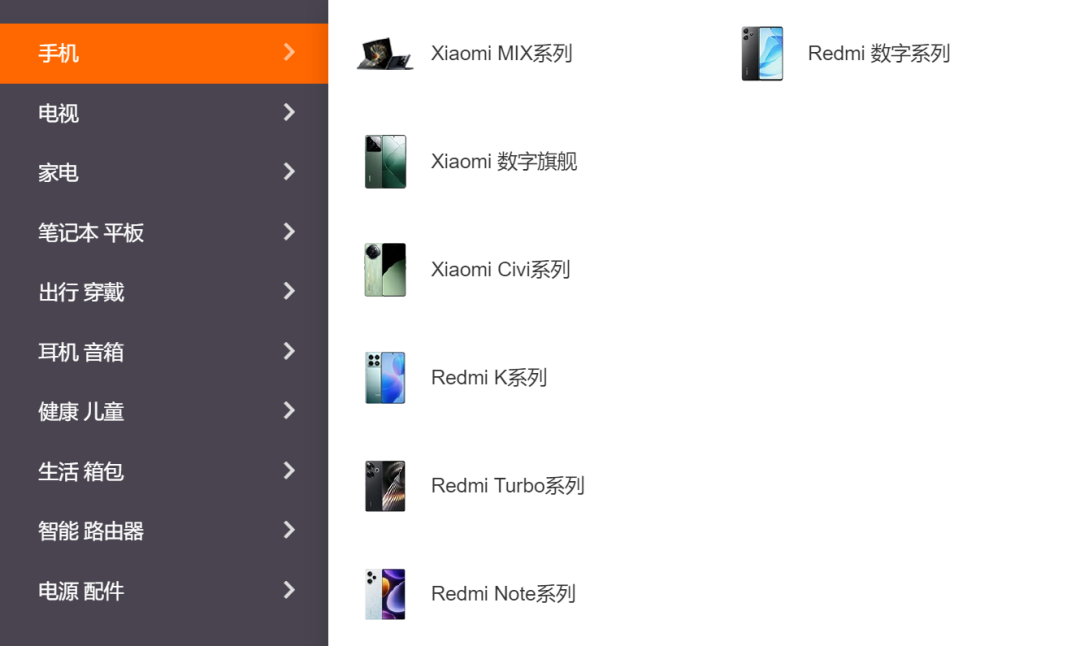The height and width of the screenshot is (646, 1080).
Task: Click the arrow beside 智能 路由器
Action: pyautogui.click(x=289, y=530)
